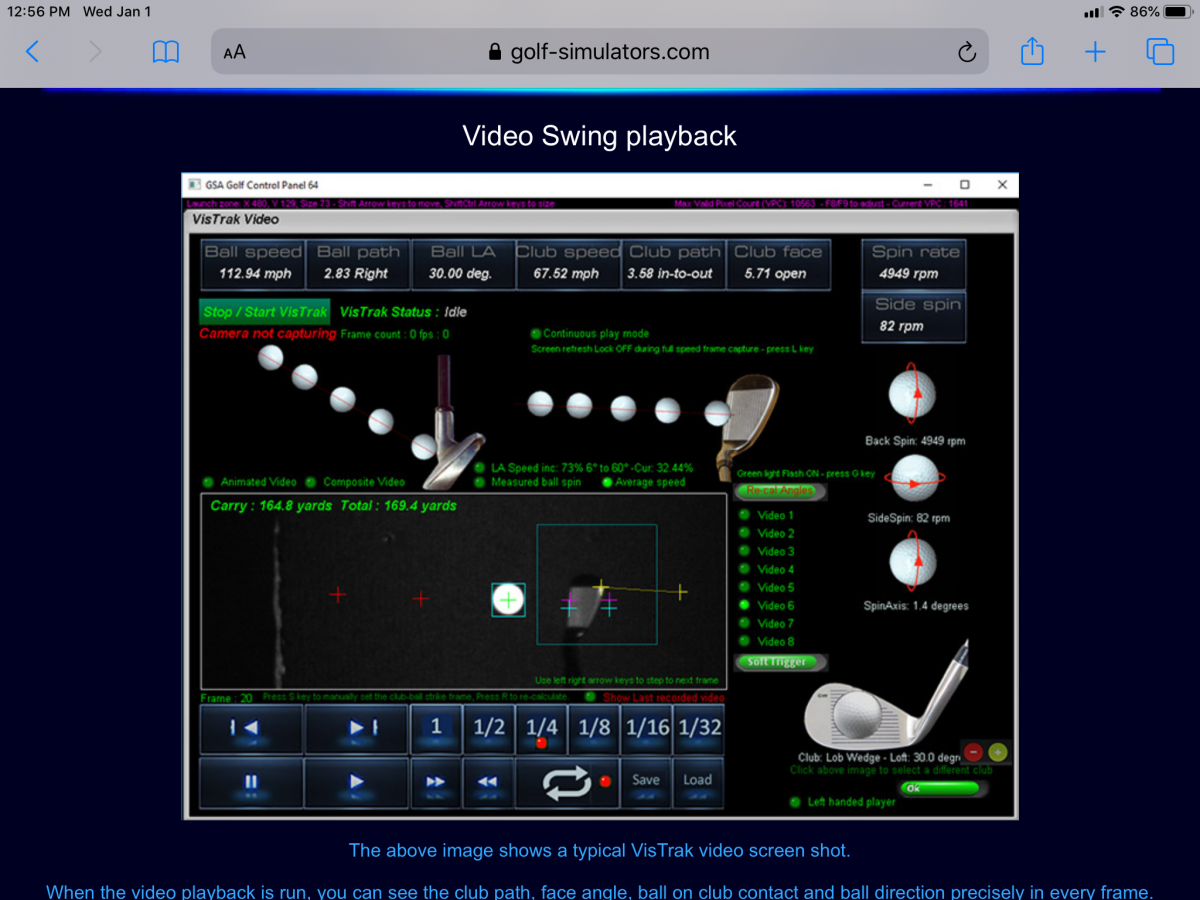Open the Safari bookmarks book icon
Viewport: 1200px width, 900px height.
165,52
